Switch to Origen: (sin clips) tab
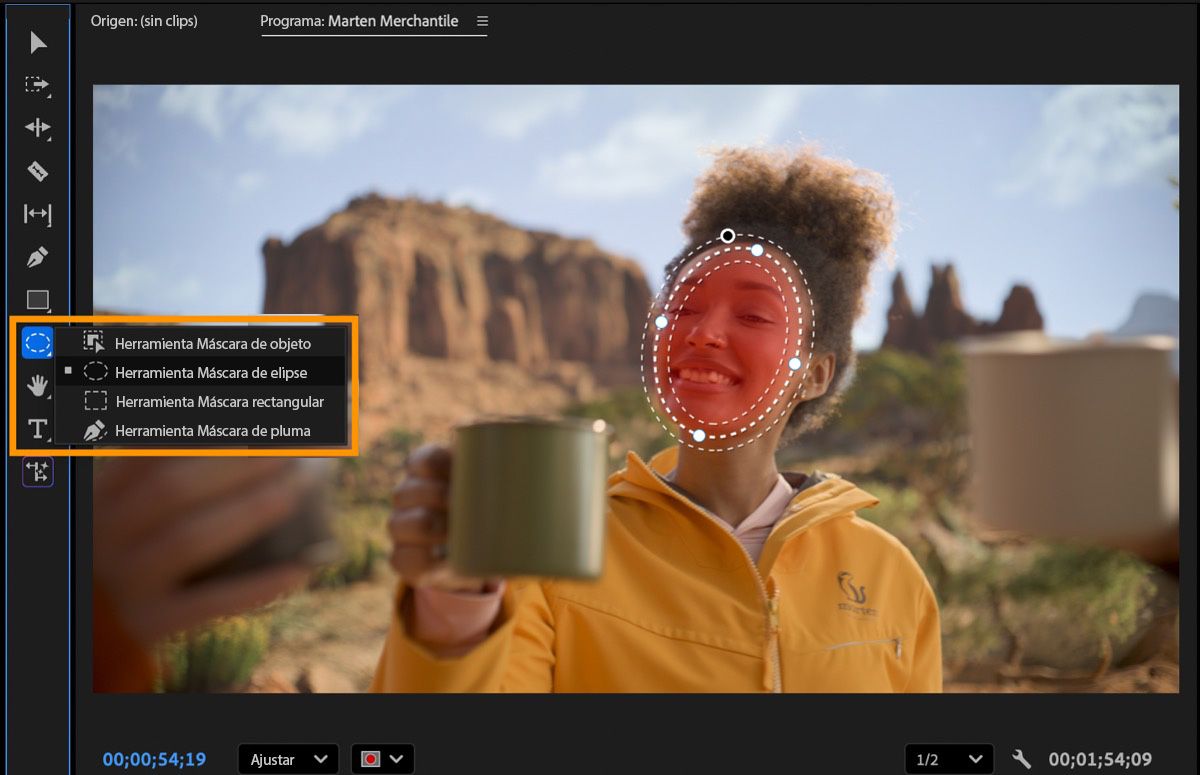 pyautogui.click(x=144, y=21)
